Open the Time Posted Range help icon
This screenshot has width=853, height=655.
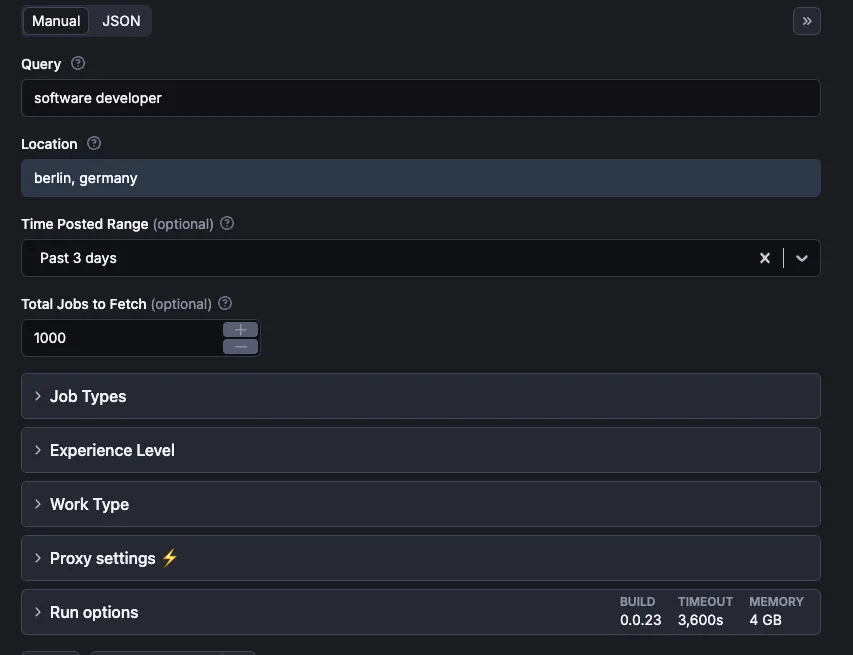(227, 223)
